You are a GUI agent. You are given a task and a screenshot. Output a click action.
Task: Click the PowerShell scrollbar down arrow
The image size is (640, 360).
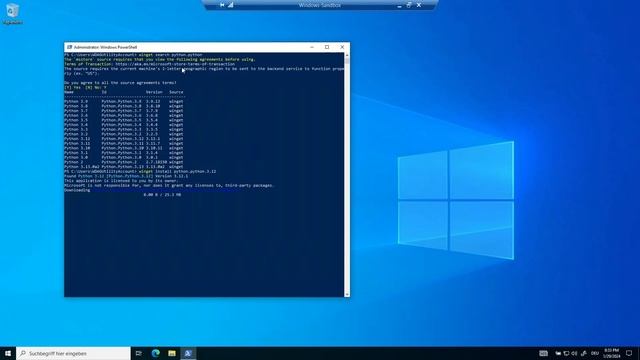[x=347, y=294]
